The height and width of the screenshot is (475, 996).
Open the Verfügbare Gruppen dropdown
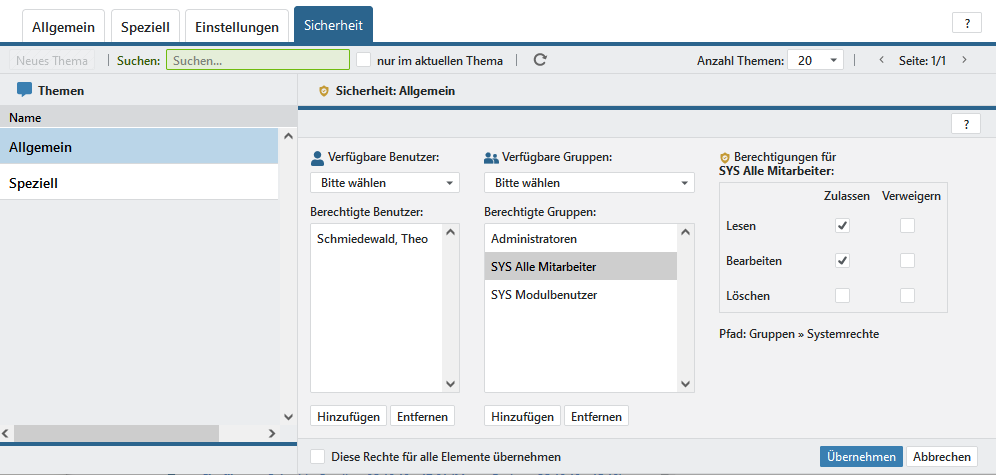[x=589, y=183]
